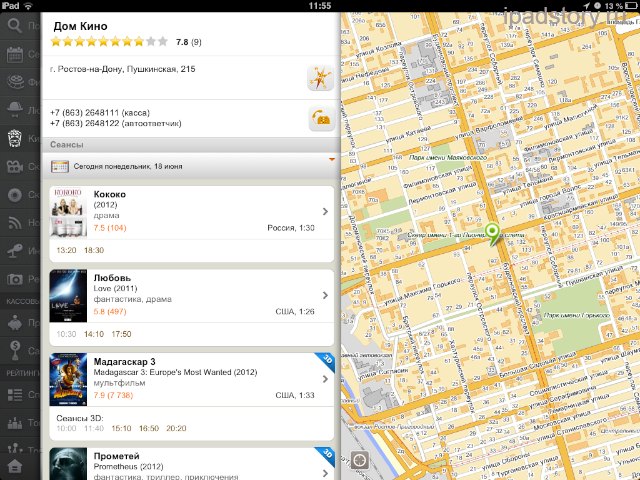Image resolution: width=640 pixels, height=480 pixels.
Task: Tap the 3D badge on Прометей card
Action: (327, 454)
